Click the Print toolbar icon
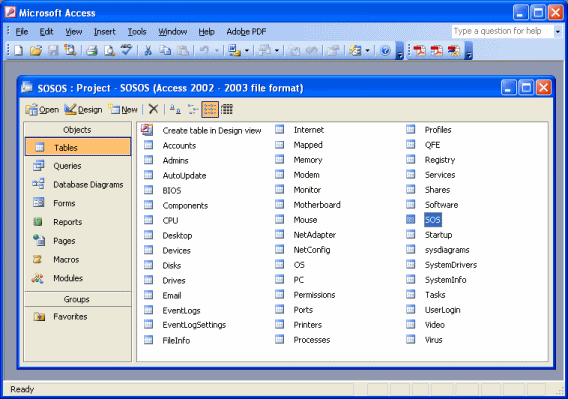The image size is (568, 399). 92,50
